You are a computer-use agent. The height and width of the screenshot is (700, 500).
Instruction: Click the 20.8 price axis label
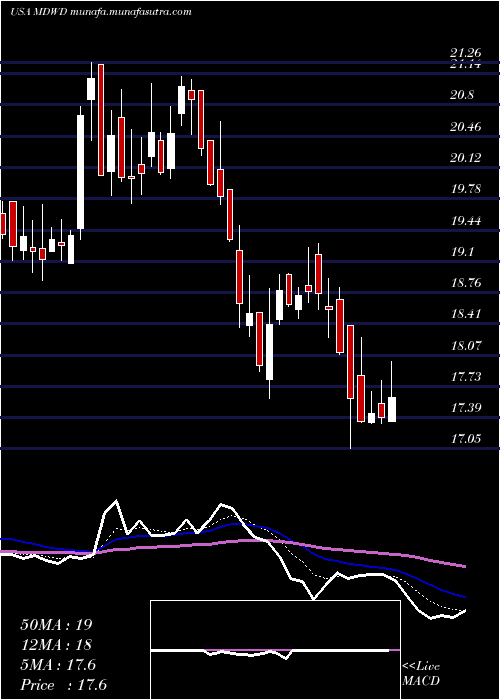click(461, 95)
